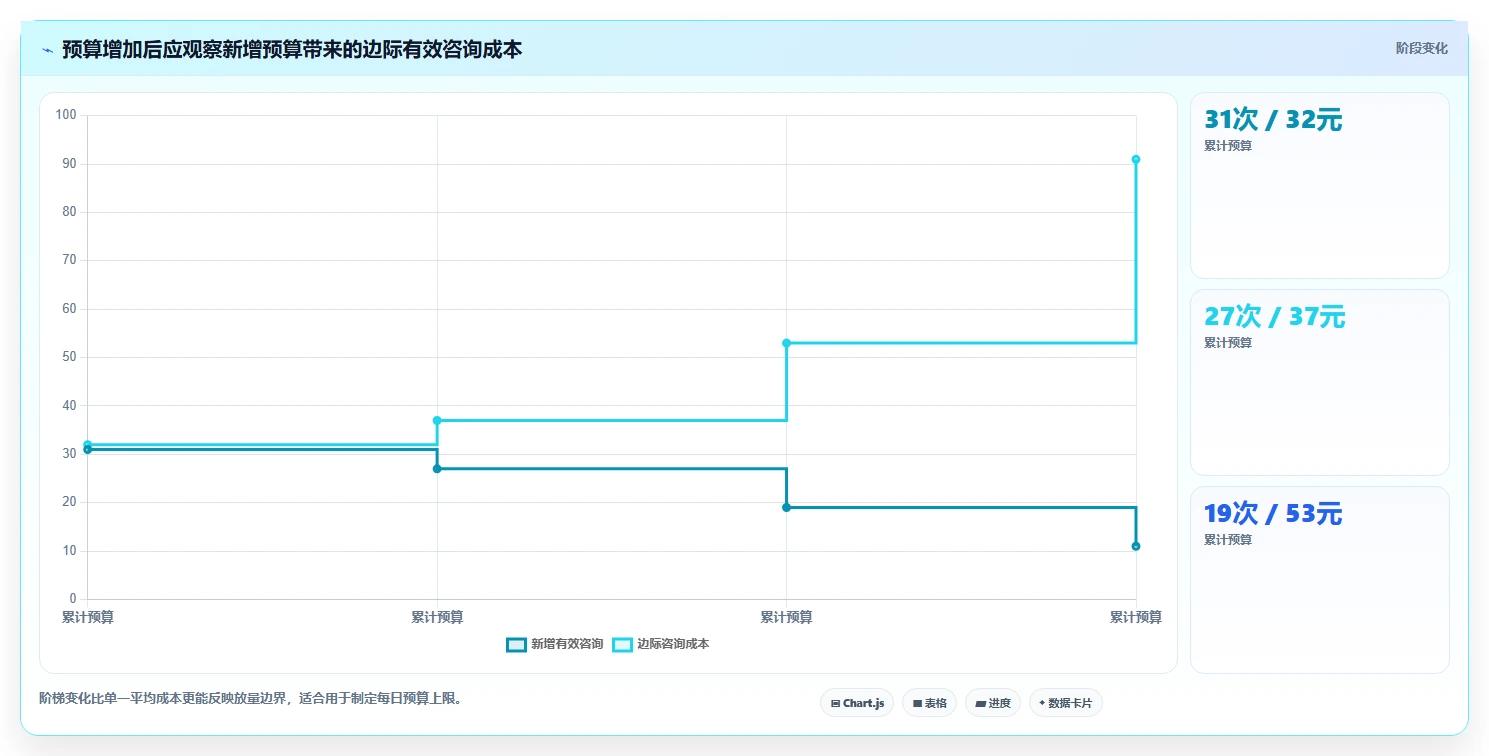
Task: Click the 边际咨询成本 data point at 32
Action: pyautogui.click(x=87, y=444)
